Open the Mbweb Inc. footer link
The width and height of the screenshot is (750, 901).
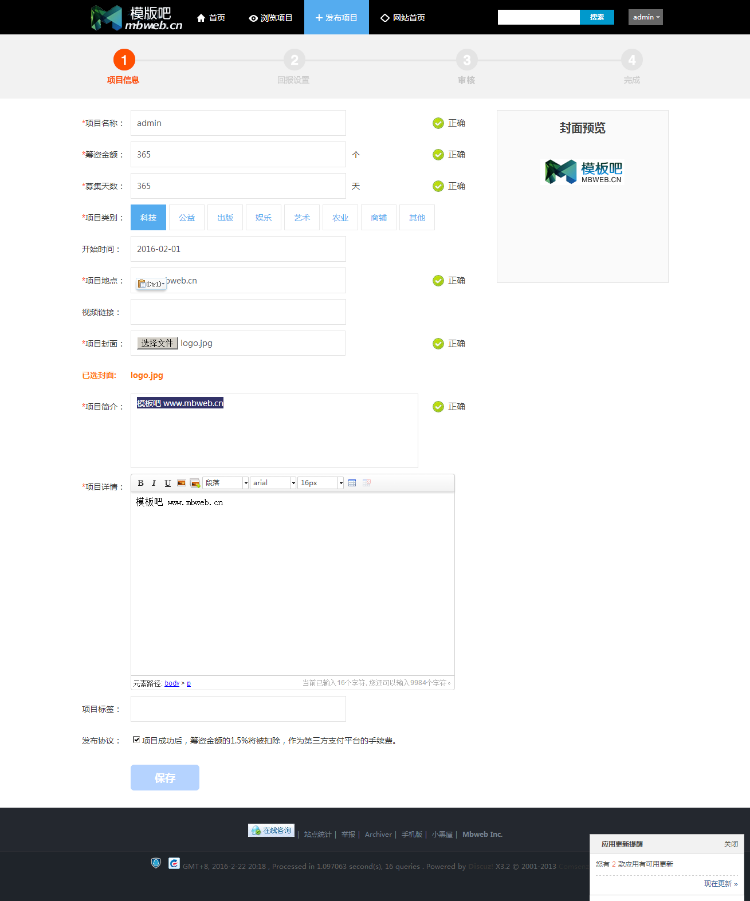pos(483,834)
